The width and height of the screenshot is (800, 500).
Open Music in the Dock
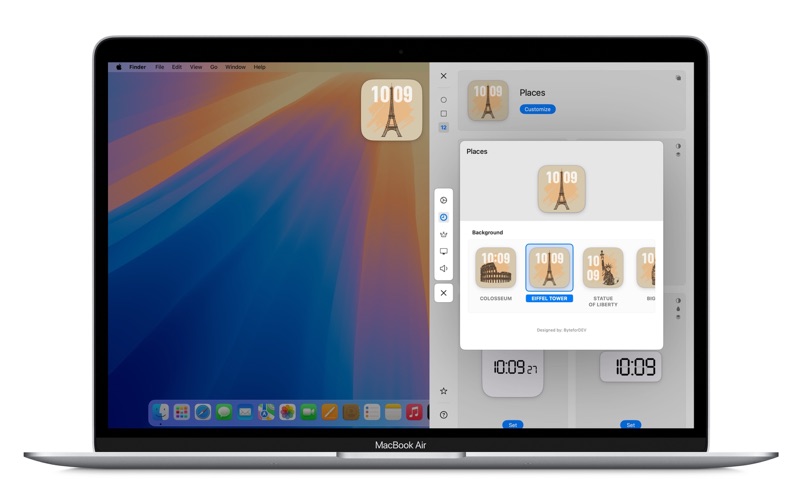[x=414, y=412]
